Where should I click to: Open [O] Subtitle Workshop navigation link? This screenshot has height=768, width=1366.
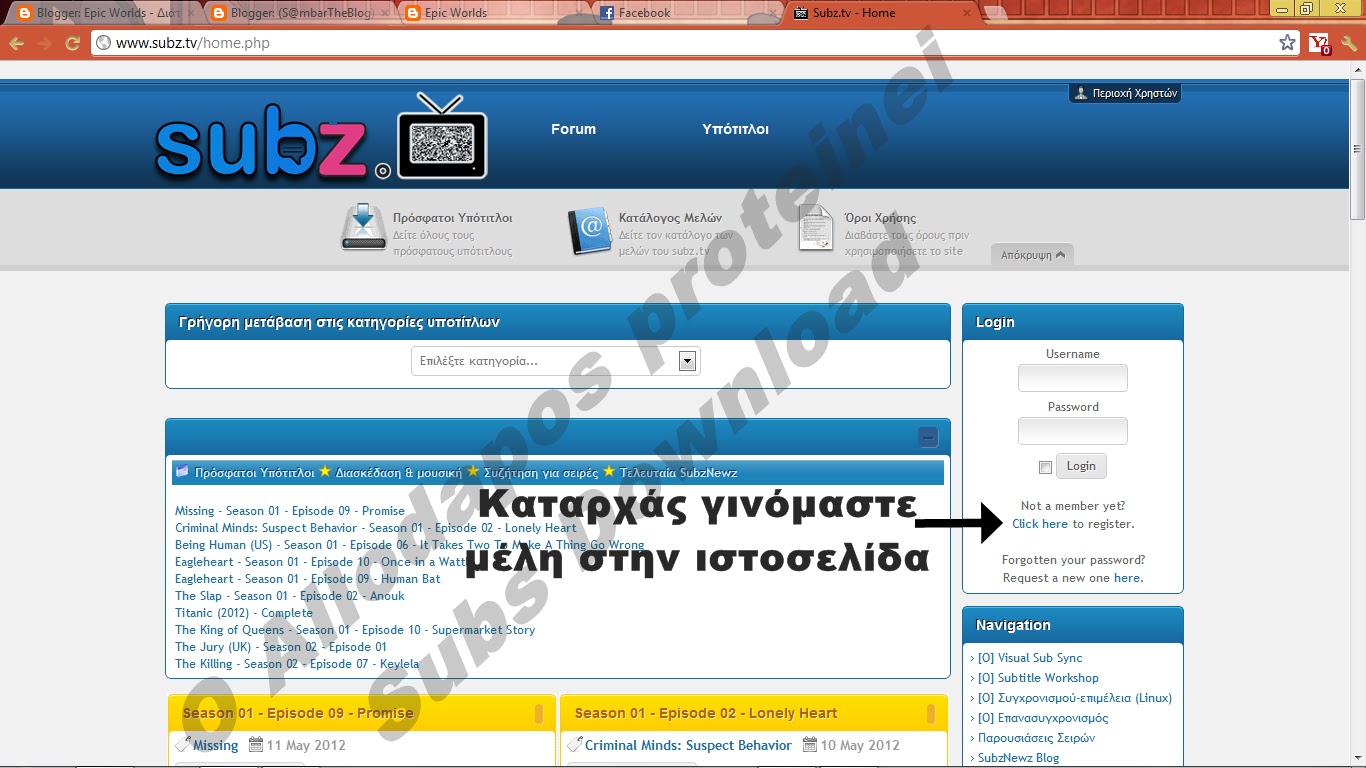click(x=1038, y=678)
